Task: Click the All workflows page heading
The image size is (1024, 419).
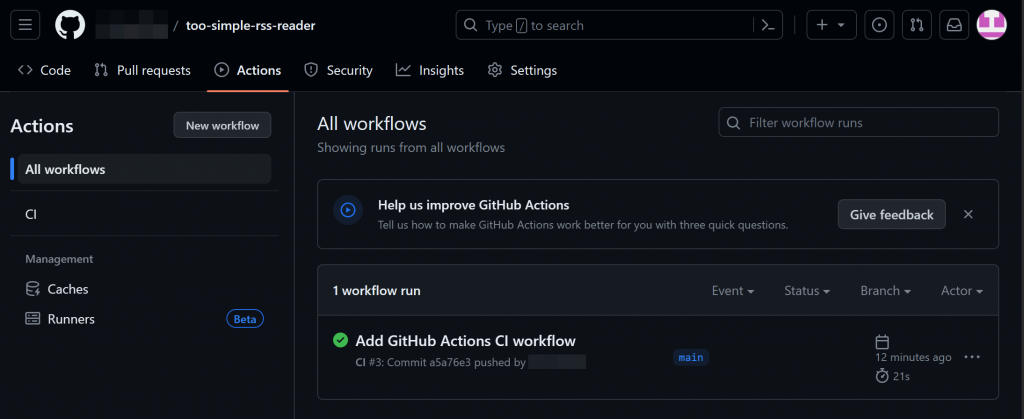Action: tap(372, 123)
